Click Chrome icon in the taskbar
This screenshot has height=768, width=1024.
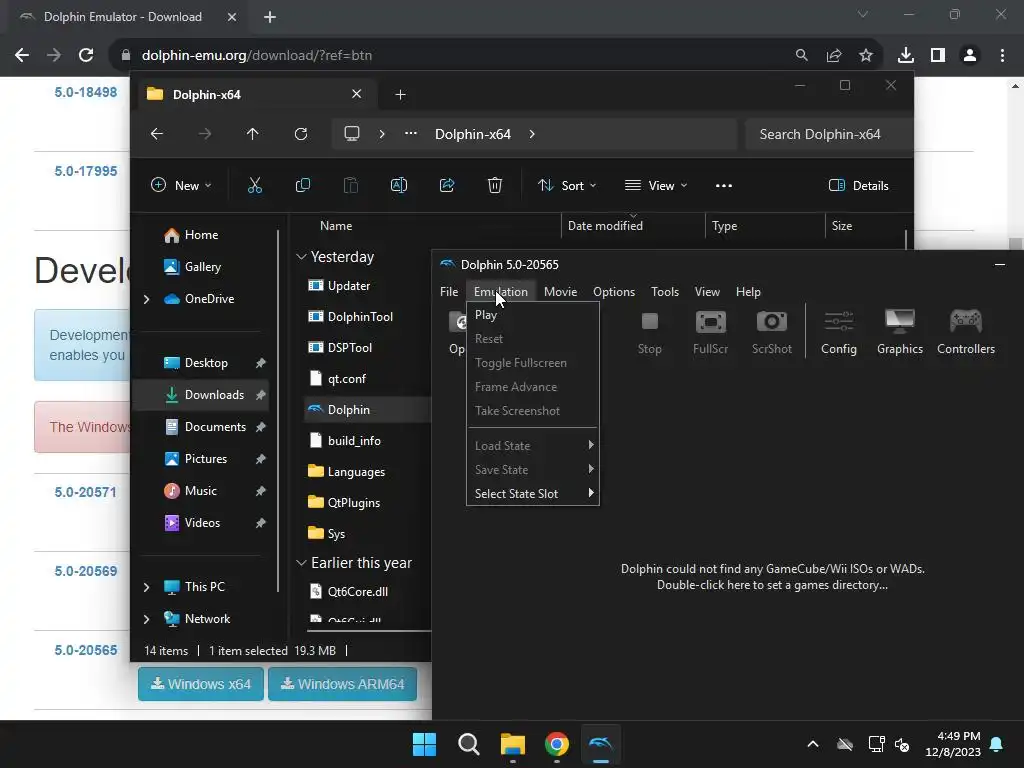tap(557, 744)
